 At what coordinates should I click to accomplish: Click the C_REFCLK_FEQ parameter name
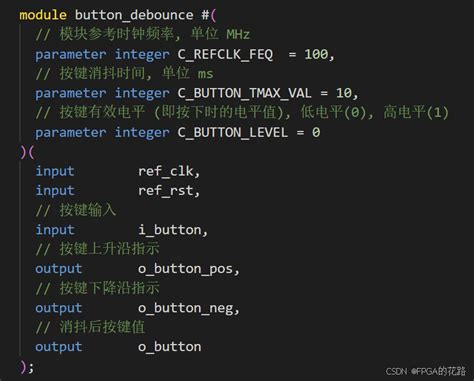(x=225, y=54)
